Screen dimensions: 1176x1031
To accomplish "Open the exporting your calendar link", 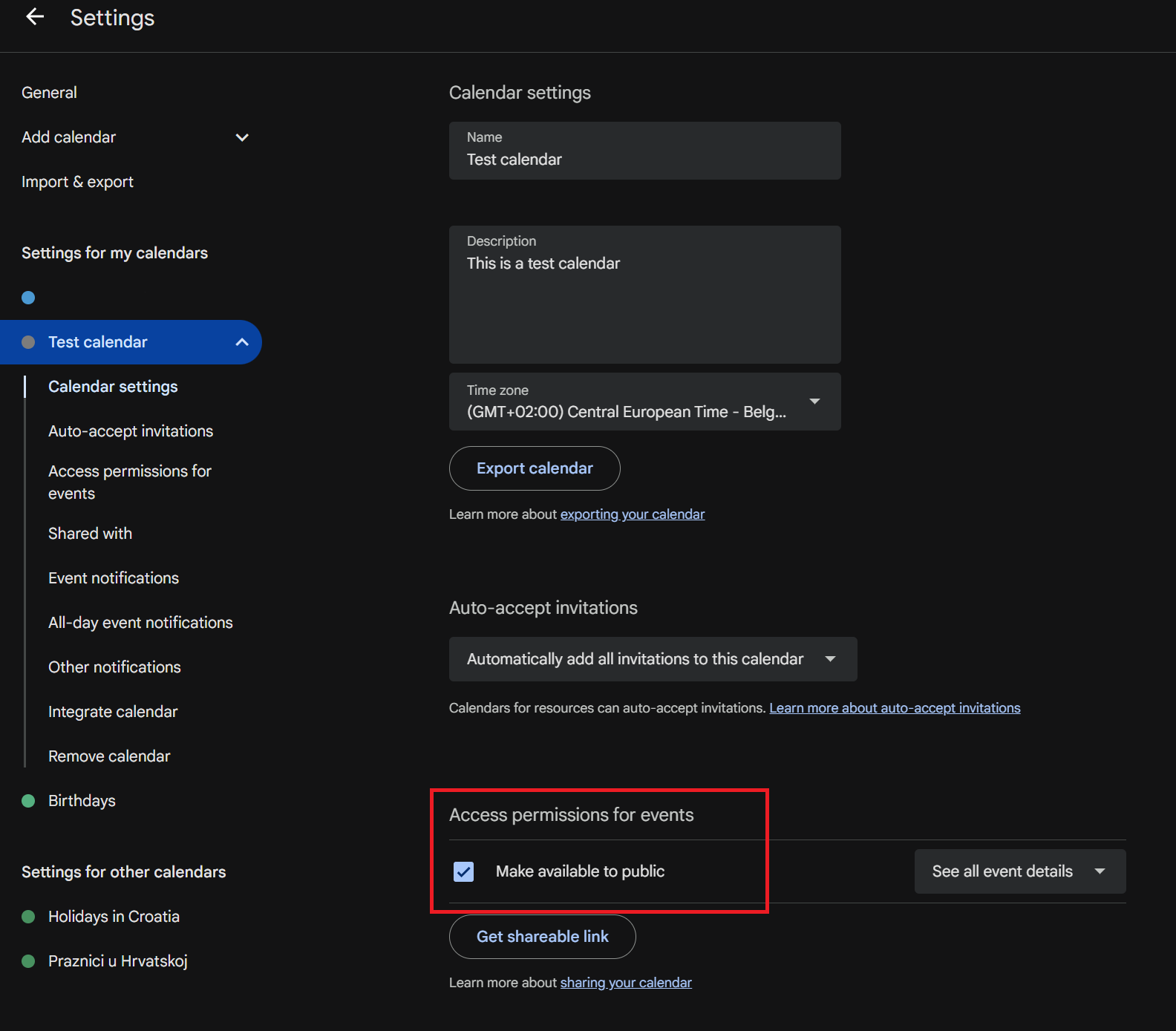I will point(632,514).
